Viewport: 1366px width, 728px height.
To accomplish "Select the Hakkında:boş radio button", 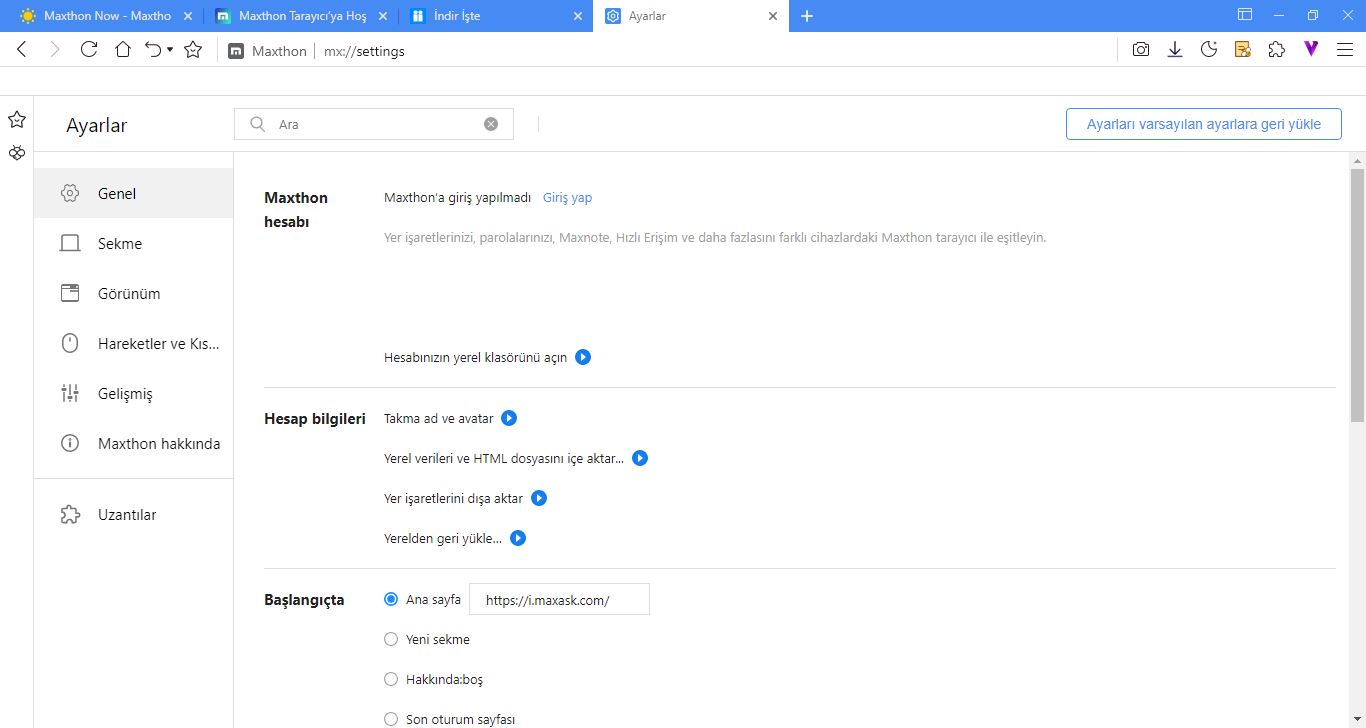I will 391,679.
